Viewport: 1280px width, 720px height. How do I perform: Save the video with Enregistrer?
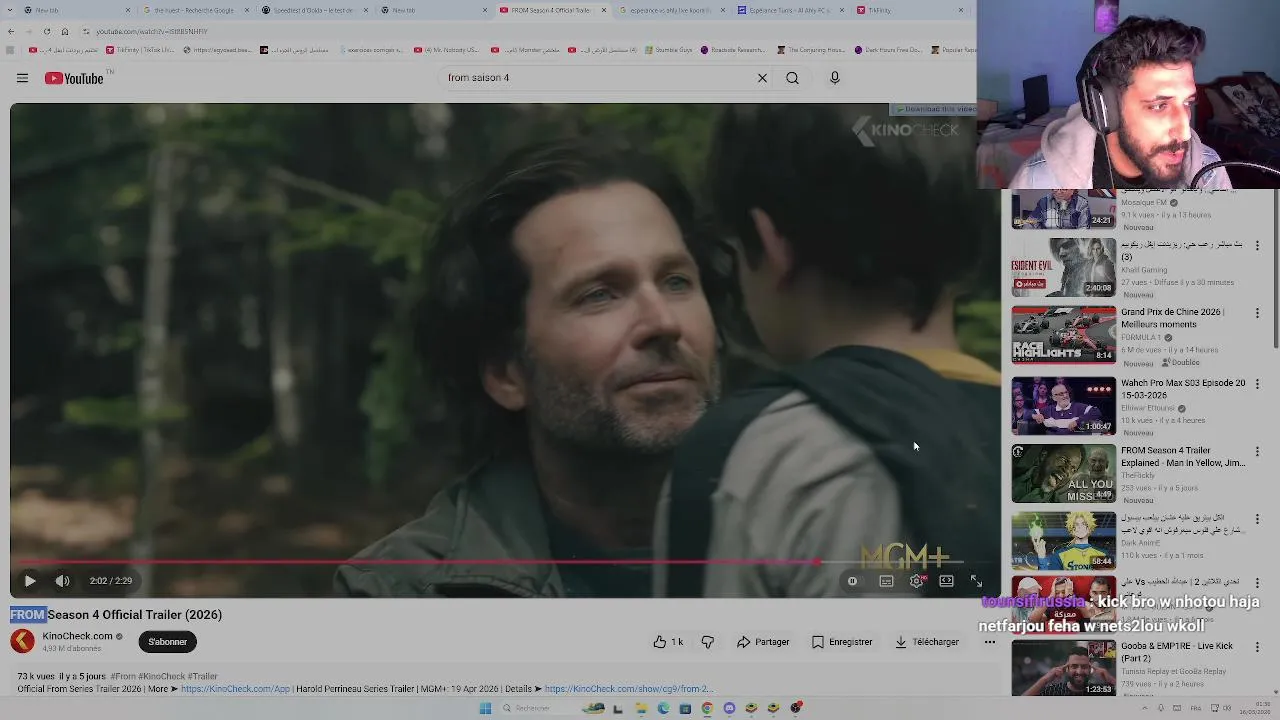842,642
